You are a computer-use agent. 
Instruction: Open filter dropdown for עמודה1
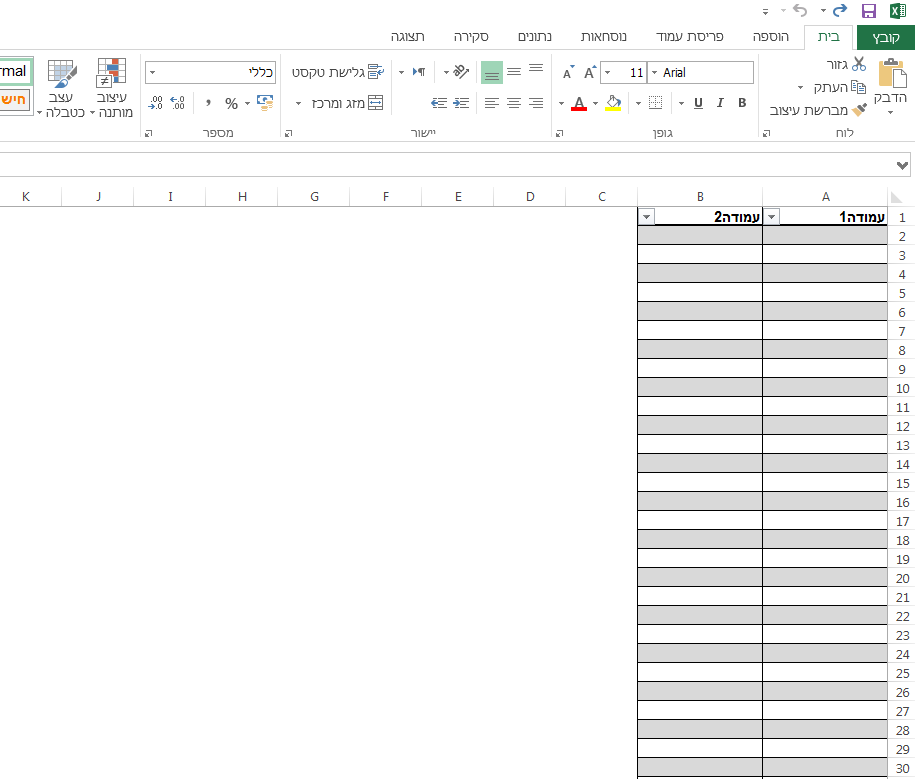pos(771,217)
